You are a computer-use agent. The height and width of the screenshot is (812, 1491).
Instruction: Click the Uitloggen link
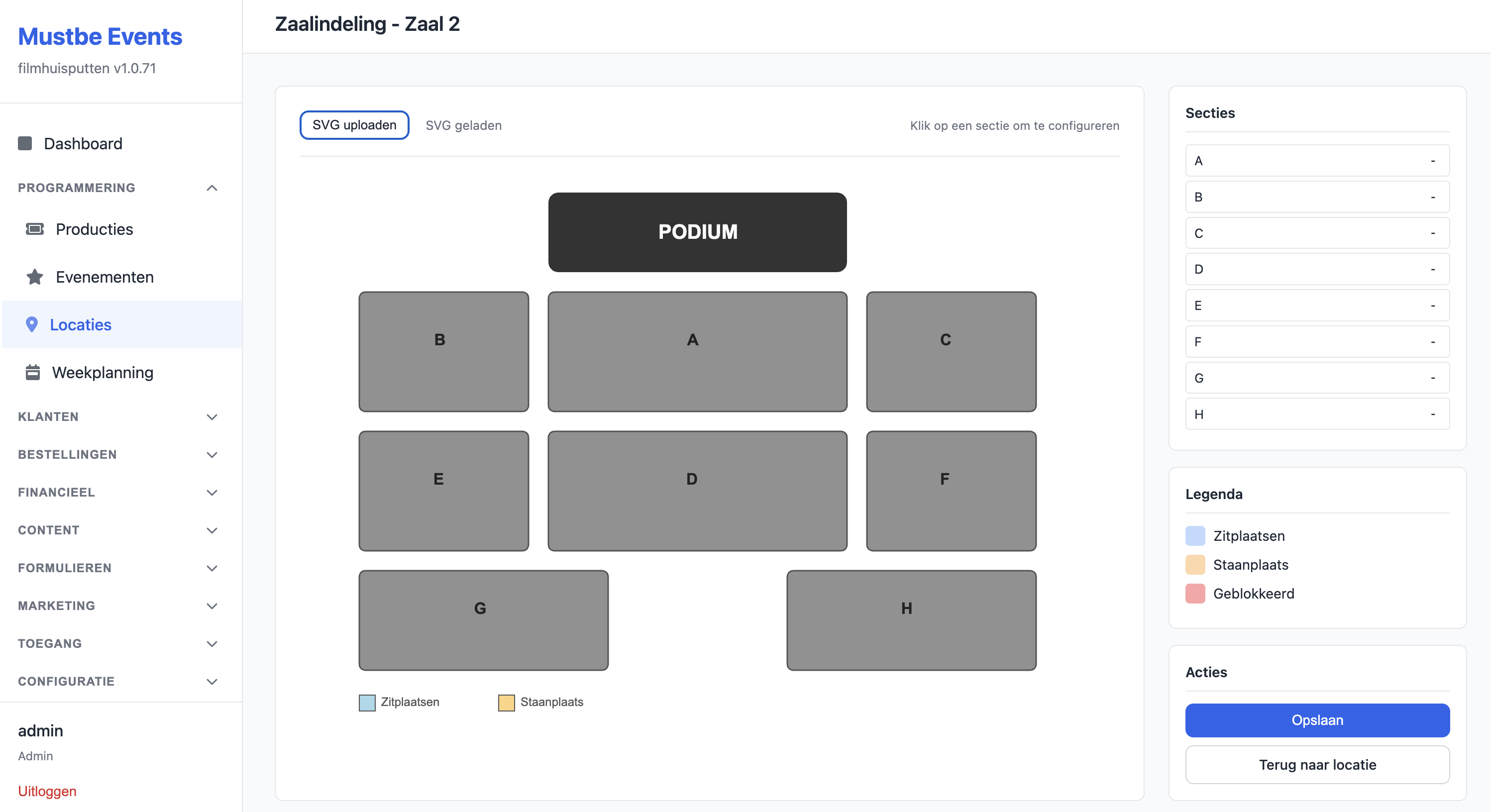(x=47, y=791)
